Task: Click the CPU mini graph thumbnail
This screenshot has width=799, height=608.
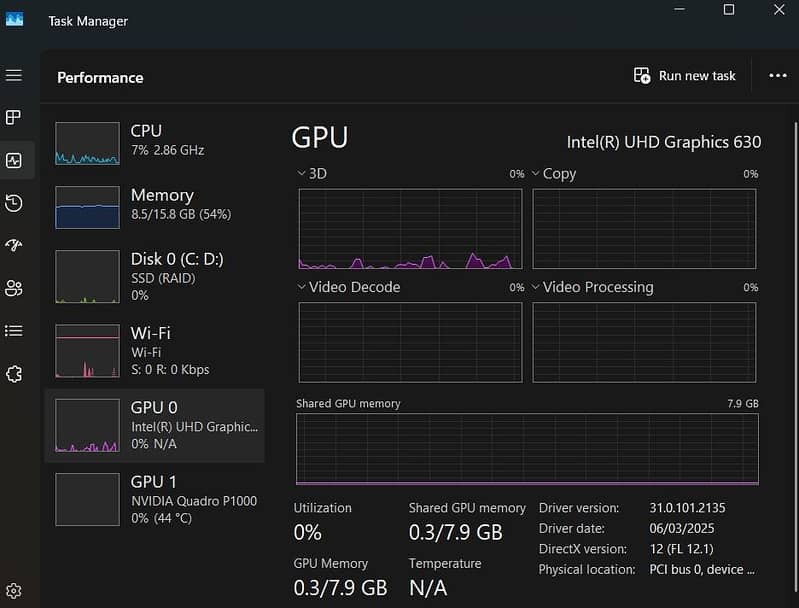Action: tap(88, 143)
